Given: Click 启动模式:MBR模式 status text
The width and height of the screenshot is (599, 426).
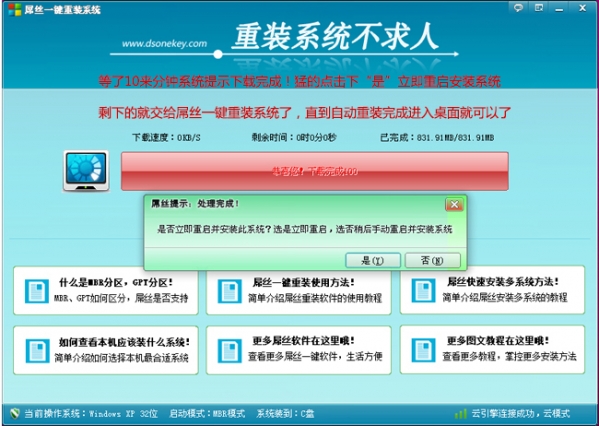Looking at the screenshot, I should pyautogui.click(x=207, y=414).
